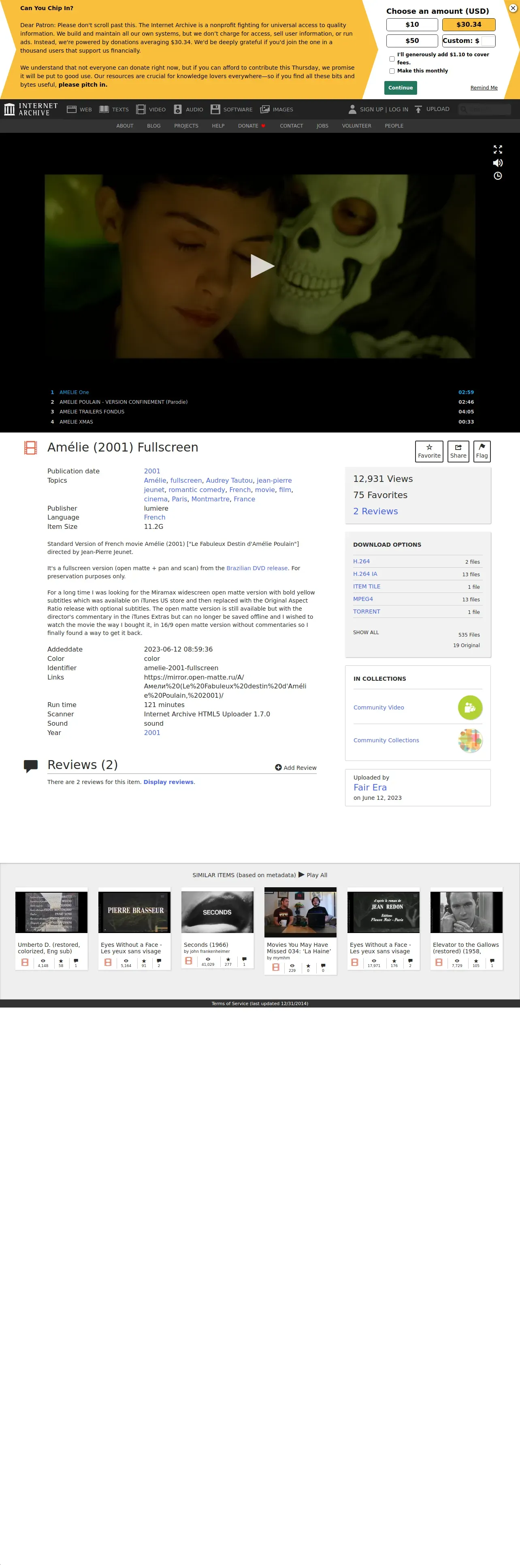Open the DONATE menu item
Image resolution: width=520 pixels, height=1568 pixels.
pos(251,126)
